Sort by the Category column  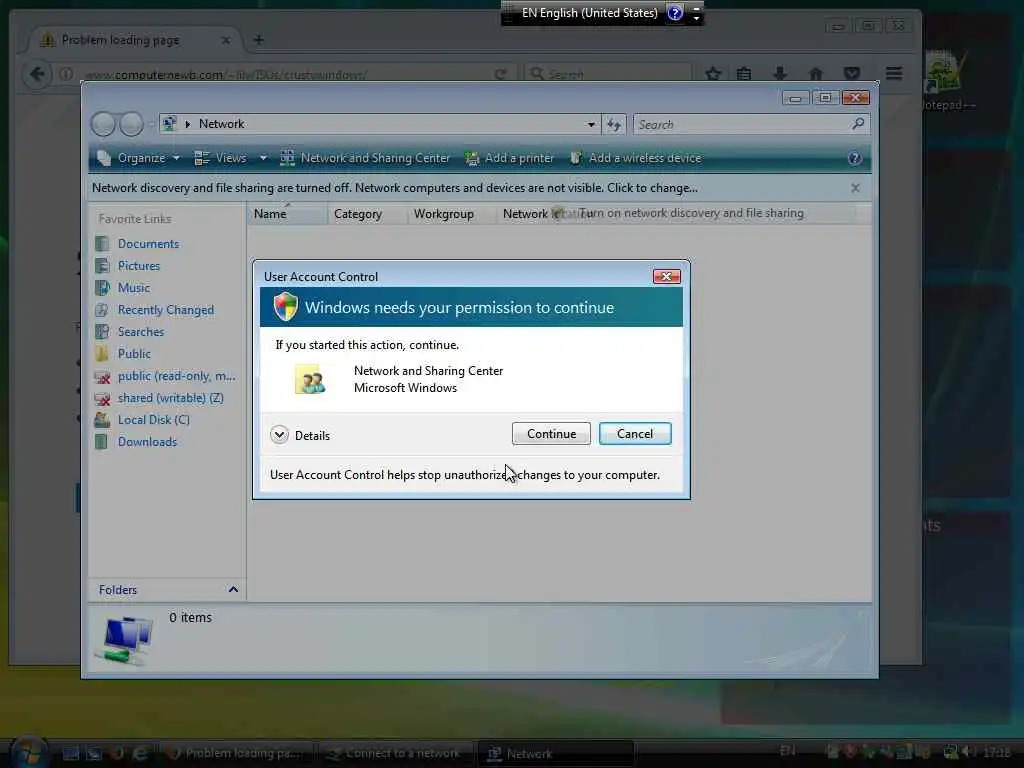point(367,214)
